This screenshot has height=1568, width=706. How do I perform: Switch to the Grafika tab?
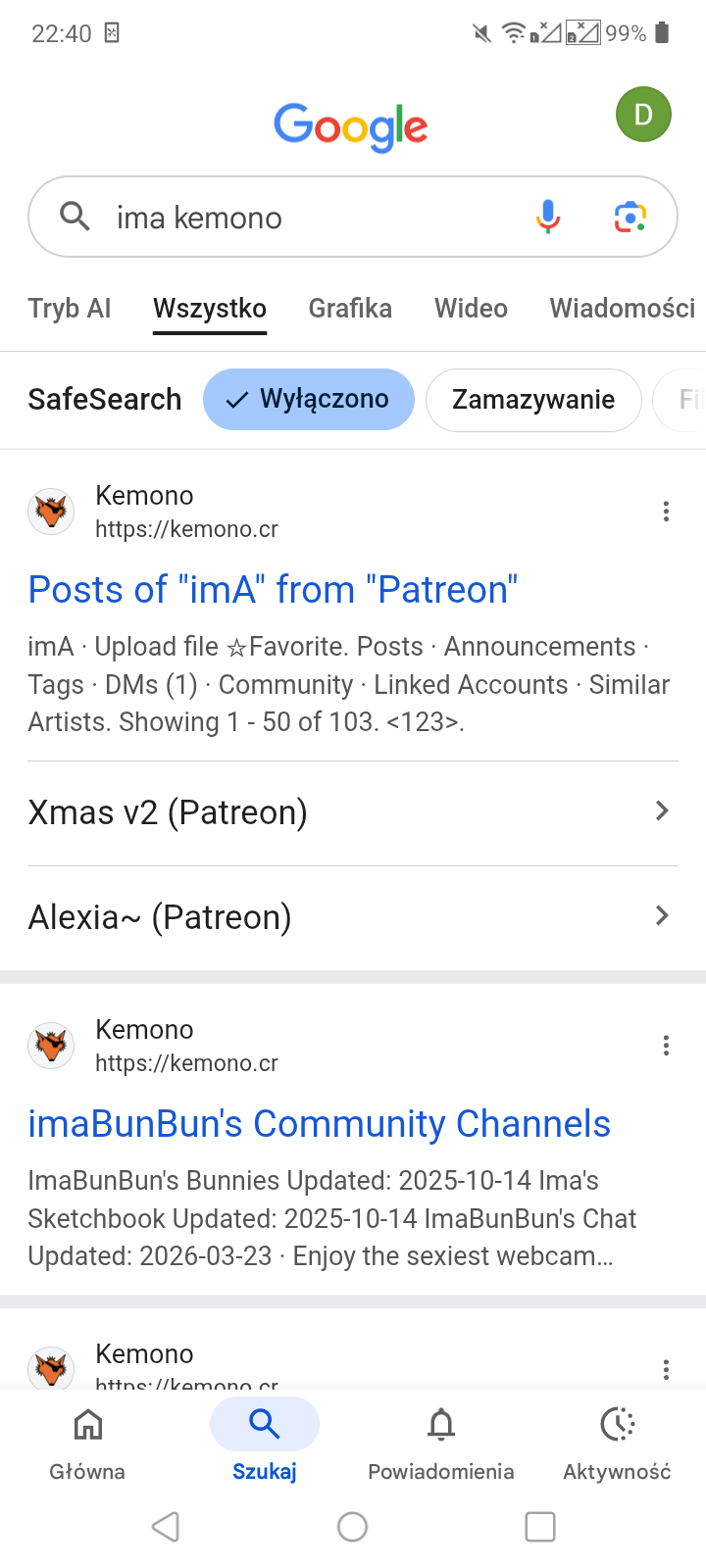[x=350, y=309]
